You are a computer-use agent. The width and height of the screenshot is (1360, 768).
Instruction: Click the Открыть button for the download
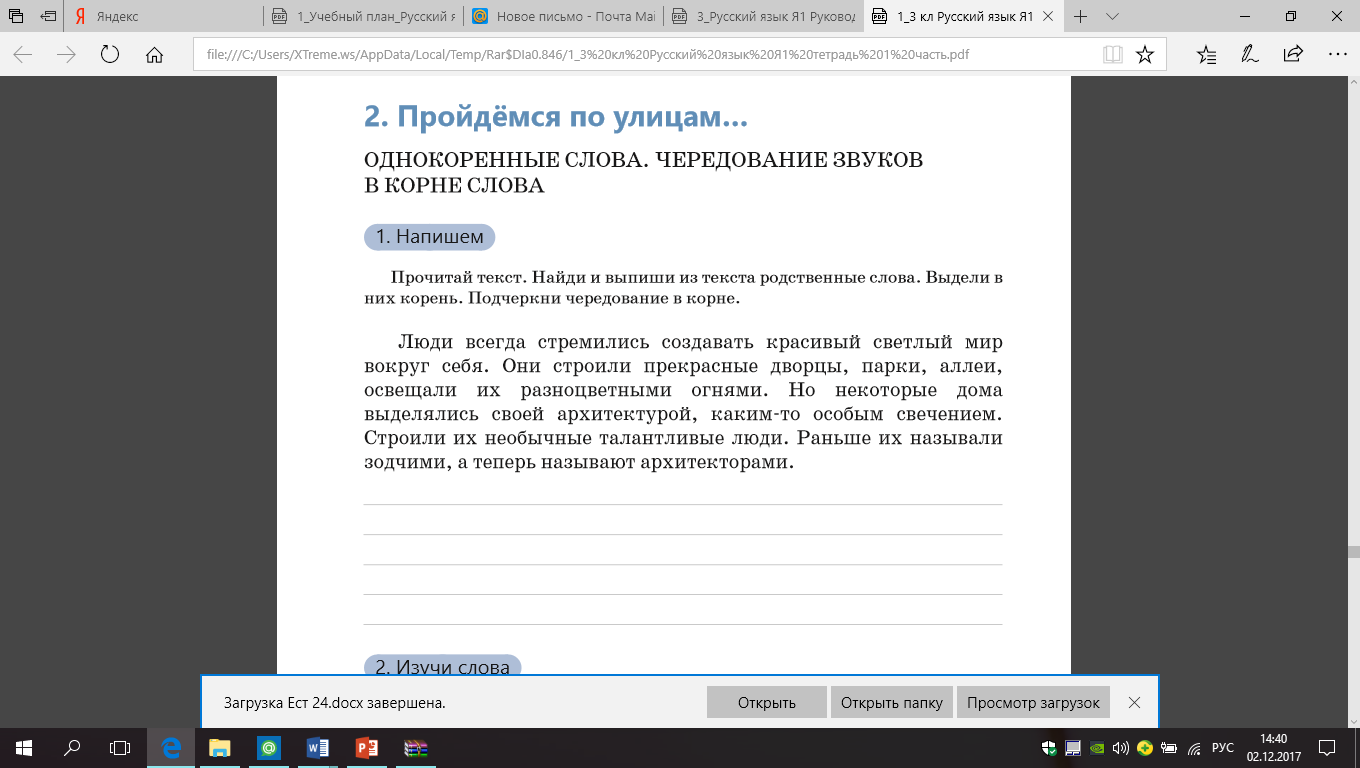click(x=767, y=702)
